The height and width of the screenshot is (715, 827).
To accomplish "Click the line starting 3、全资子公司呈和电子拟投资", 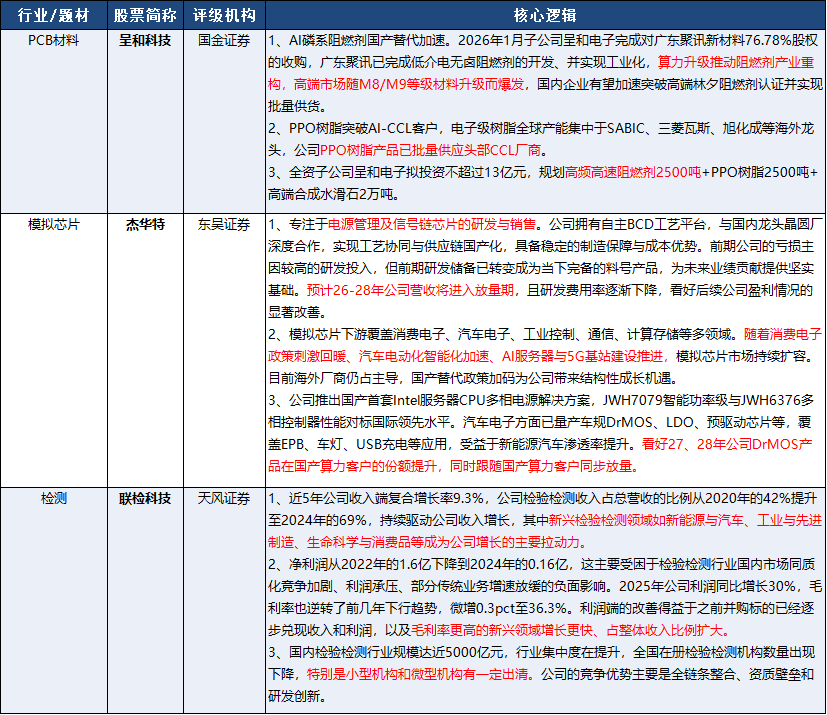I will click(x=543, y=172).
